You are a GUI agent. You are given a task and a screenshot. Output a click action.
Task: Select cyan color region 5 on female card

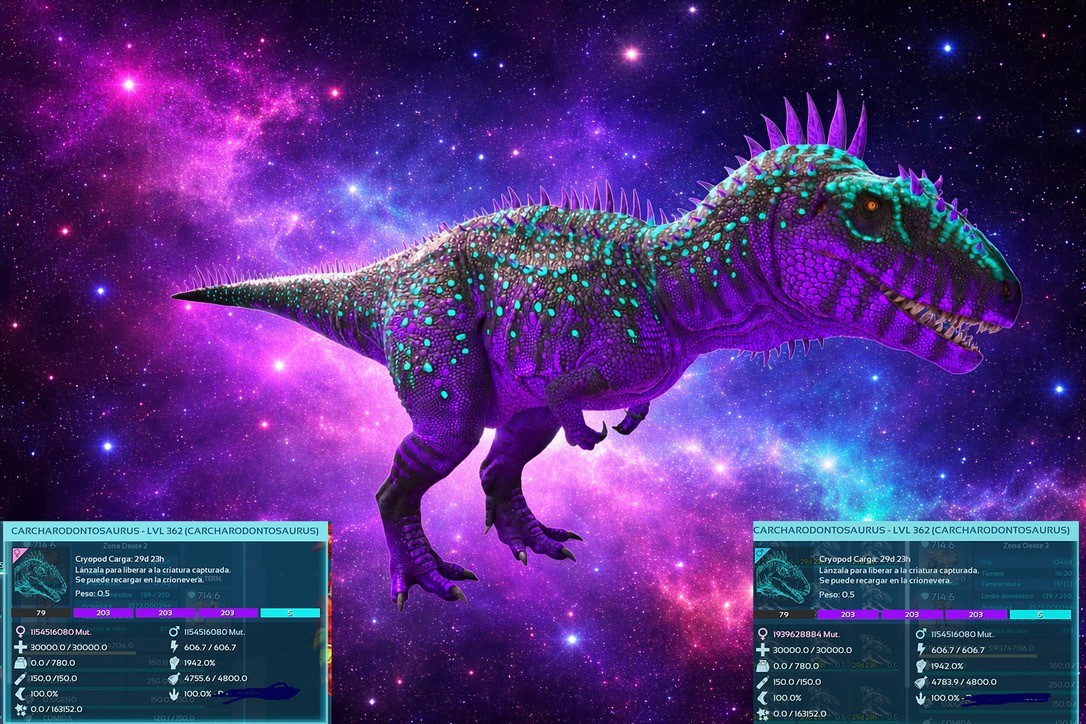coord(290,612)
